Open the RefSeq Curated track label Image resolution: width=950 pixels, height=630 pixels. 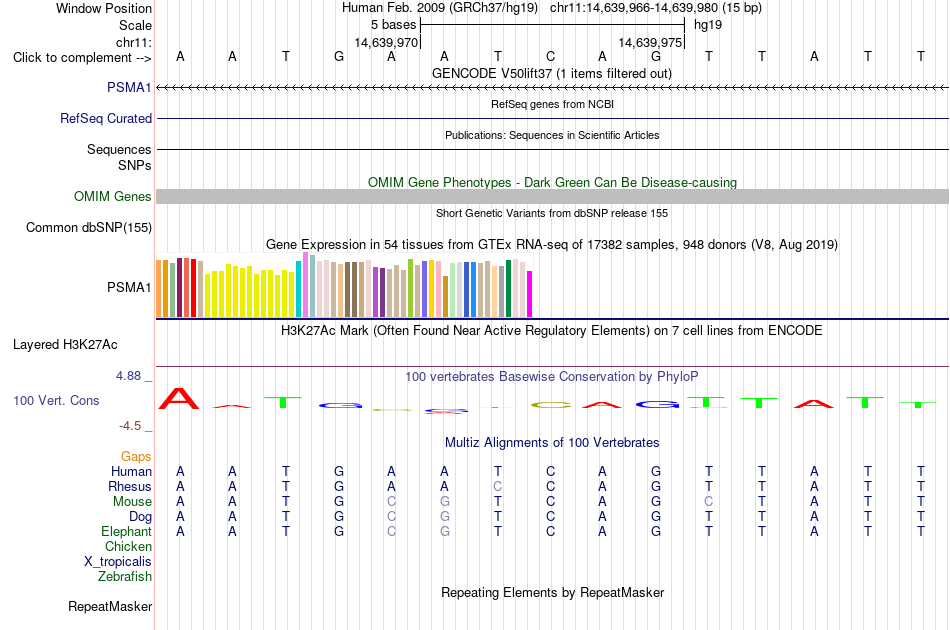pos(105,119)
